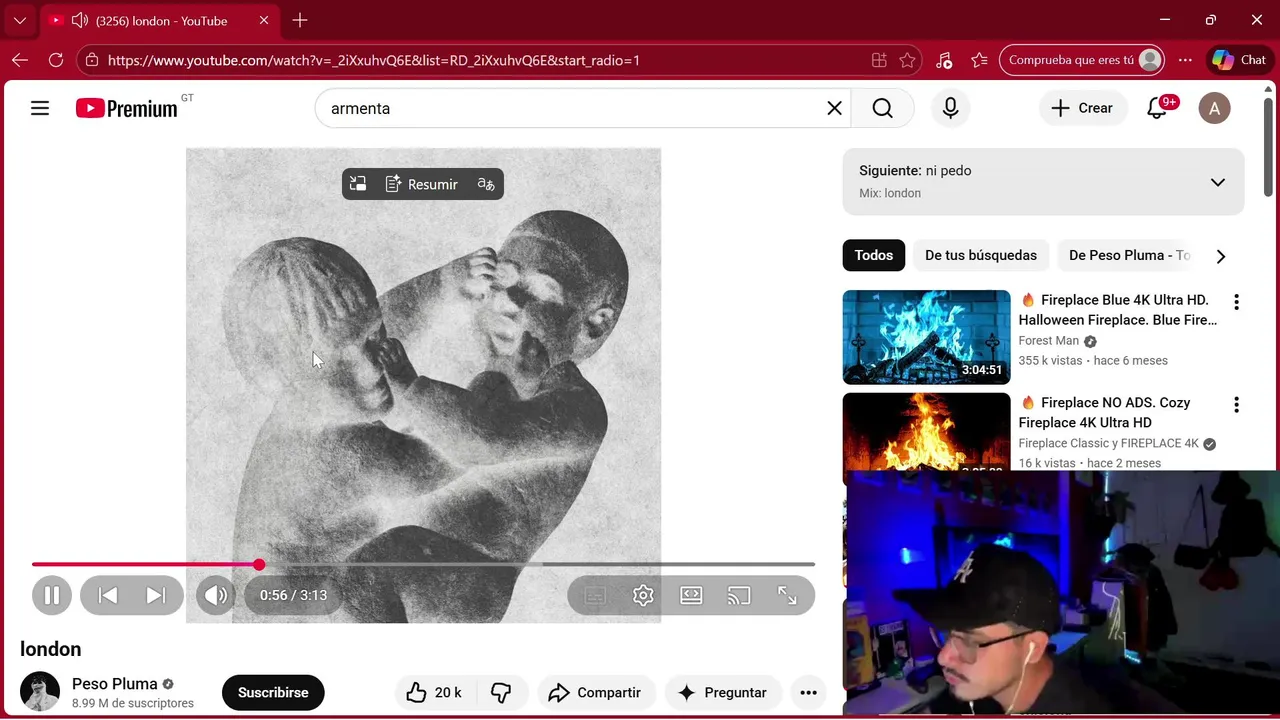Enter full screen mode
The height and width of the screenshot is (720, 1280).
787,595
